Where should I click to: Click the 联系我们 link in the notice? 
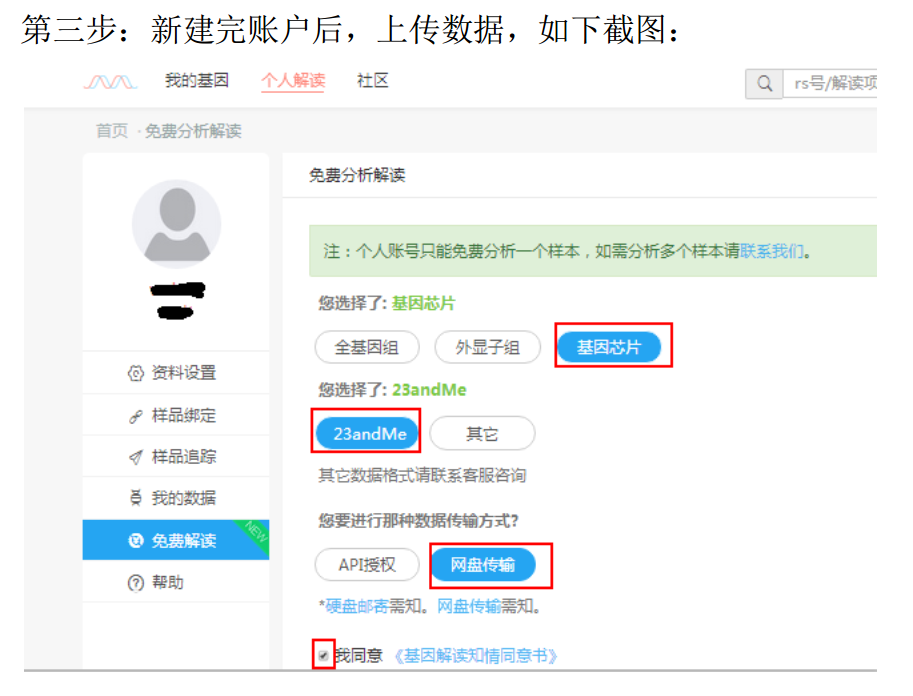772,251
